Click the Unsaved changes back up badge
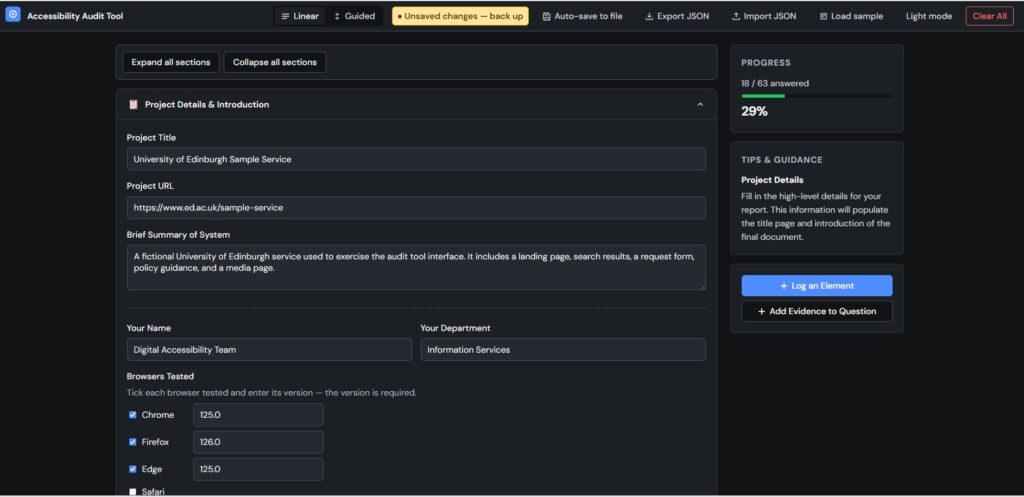Image resolution: width=1024 pixels, height=497 pixels. point(460,16)
